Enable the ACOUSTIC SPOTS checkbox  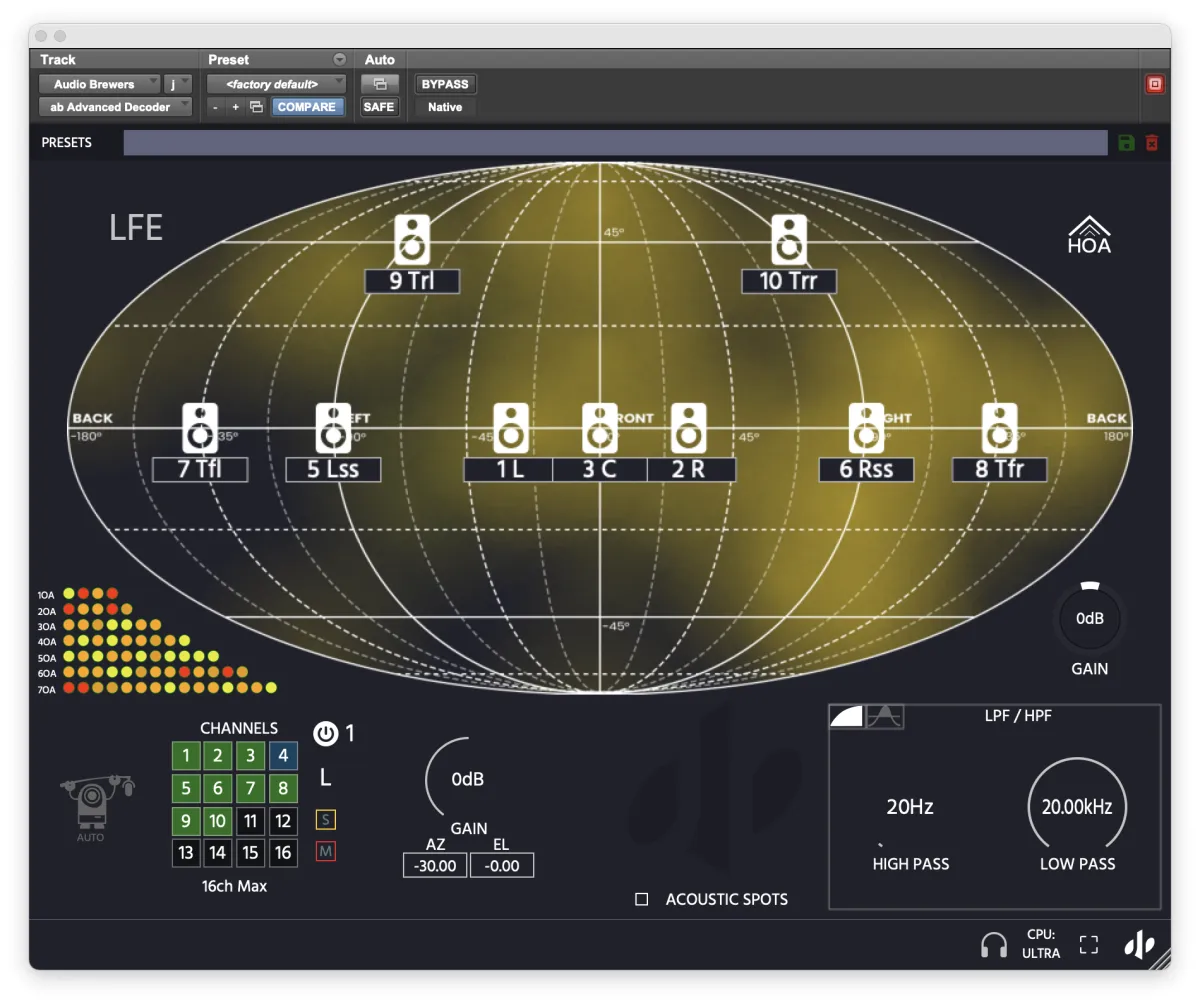point(642,899)
